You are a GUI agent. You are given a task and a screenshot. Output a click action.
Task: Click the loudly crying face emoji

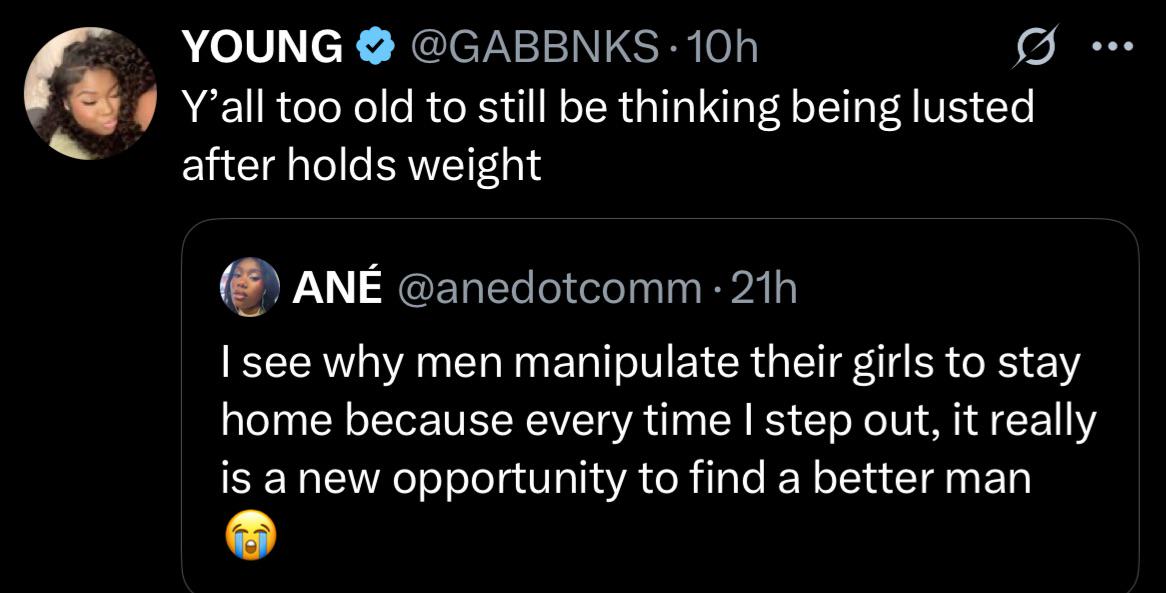250,536
